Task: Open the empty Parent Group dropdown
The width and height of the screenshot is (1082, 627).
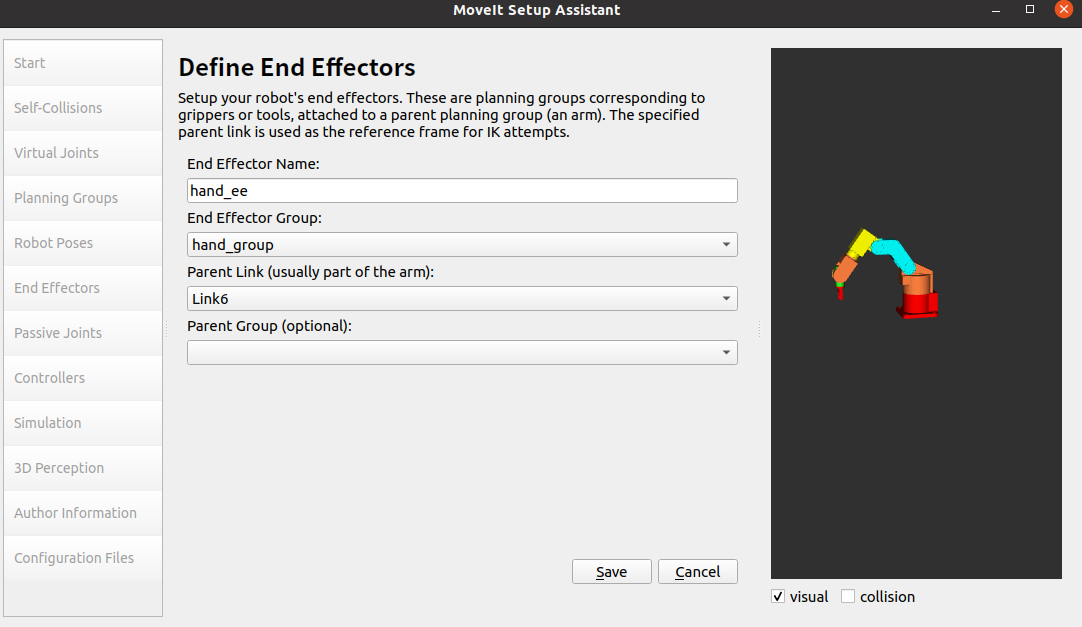Action: click(462, 352)
